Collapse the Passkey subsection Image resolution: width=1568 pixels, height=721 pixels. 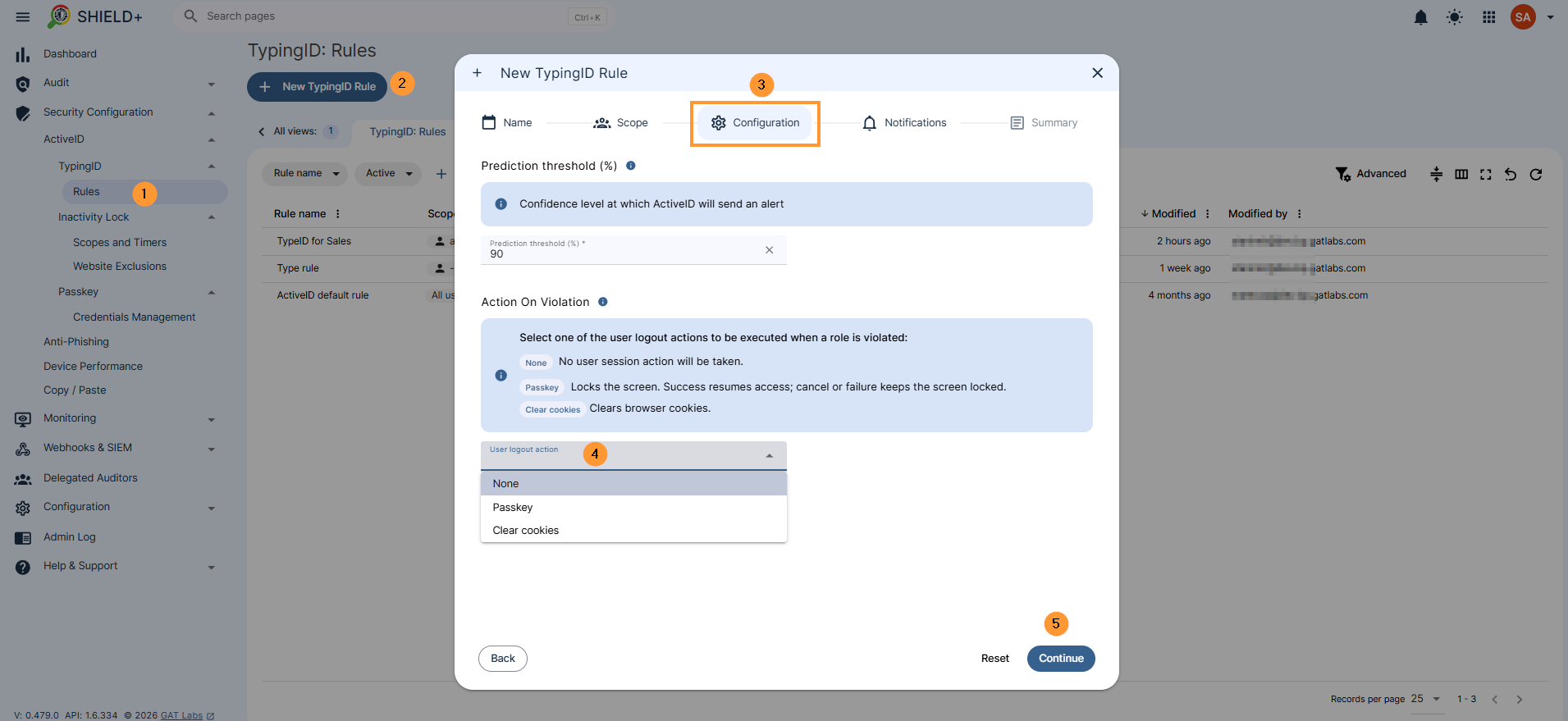211,293
